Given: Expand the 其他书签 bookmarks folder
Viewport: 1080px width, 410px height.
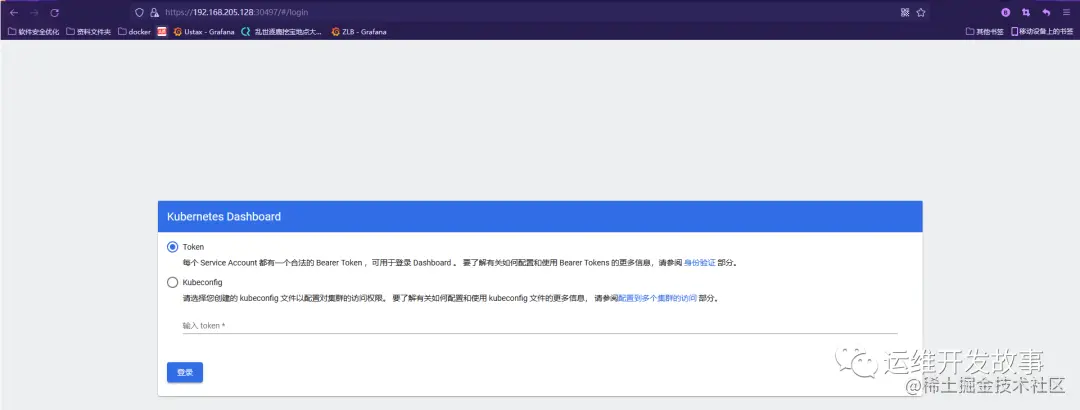Looking at the screenshot, I should click(x=984, y=32).
